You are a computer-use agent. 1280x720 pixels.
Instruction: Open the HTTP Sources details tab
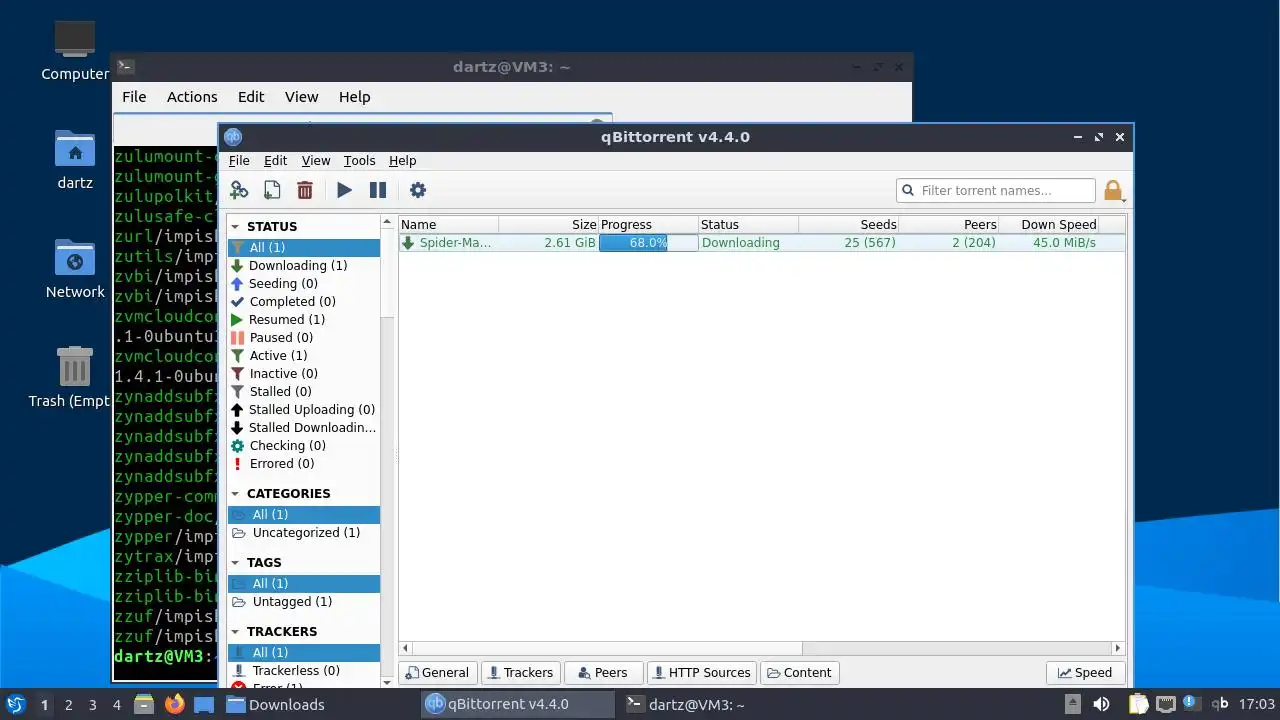[x=701, y=672]
